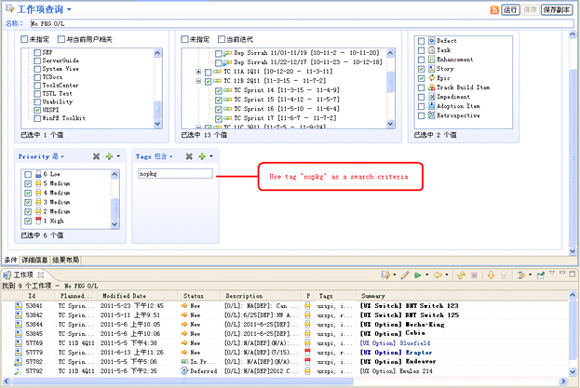Screen dimensions: 580x388
Task: Open work item 53841 row
Action: [285, 306]
